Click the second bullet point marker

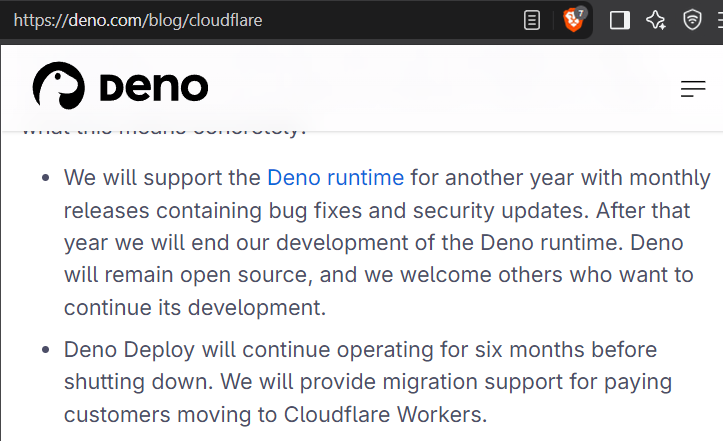pyautogui.click(x=45, y=350)
